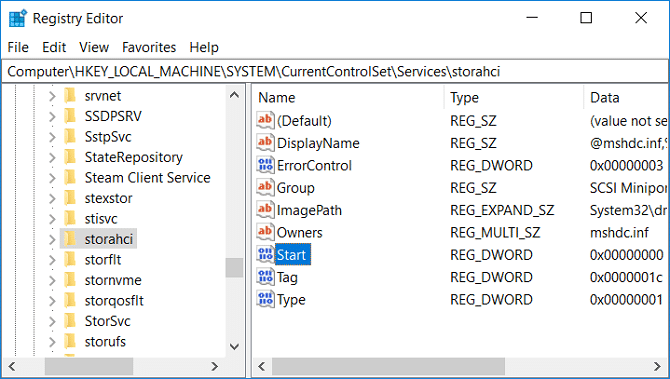670x379 pixels.
Task: Click the Steam Client Service folder icon
Action: [70, 178]
